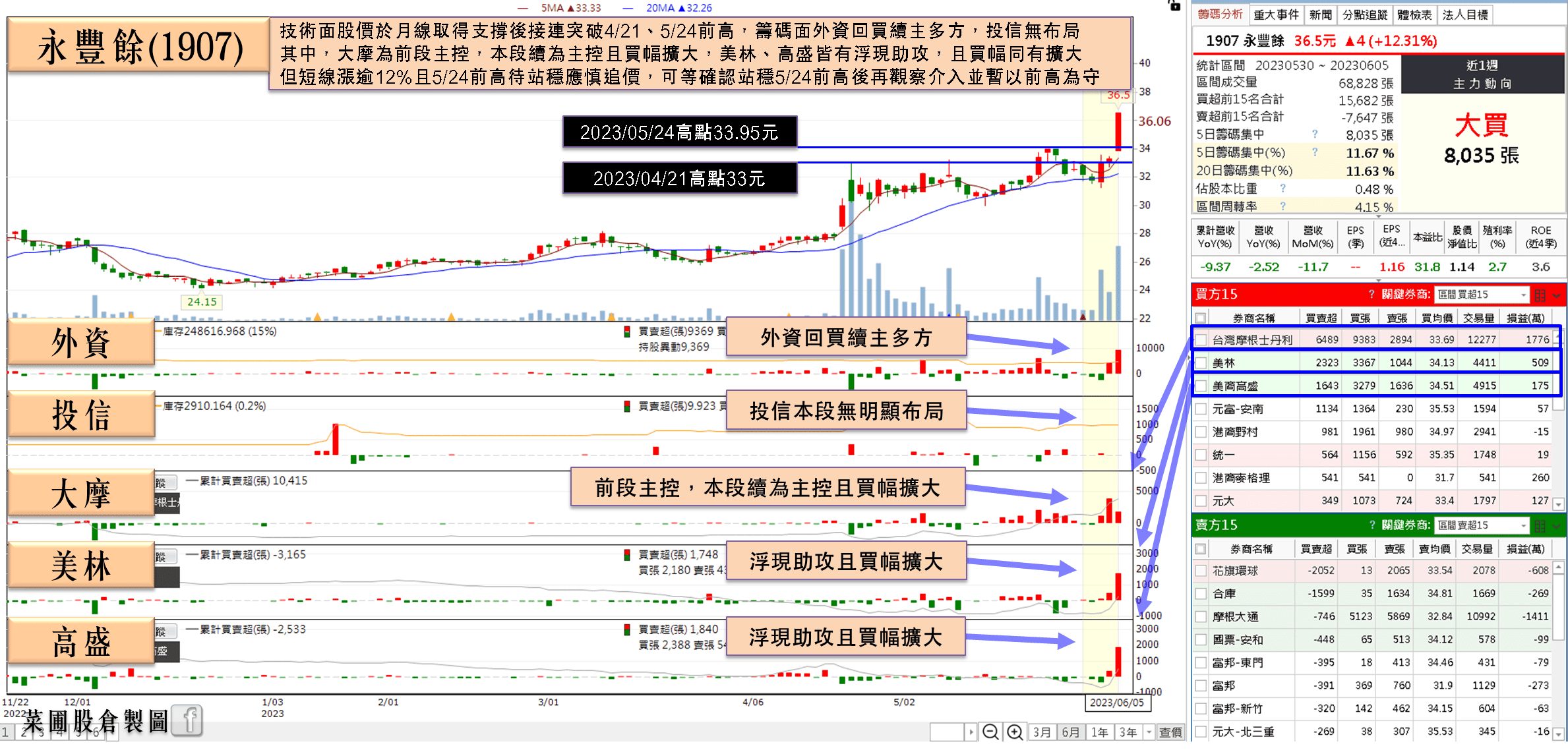This screenshot has width=1568, height=756.
Task: Open more periods dropdown after 3年
Action: click(x=1149, y=732)
